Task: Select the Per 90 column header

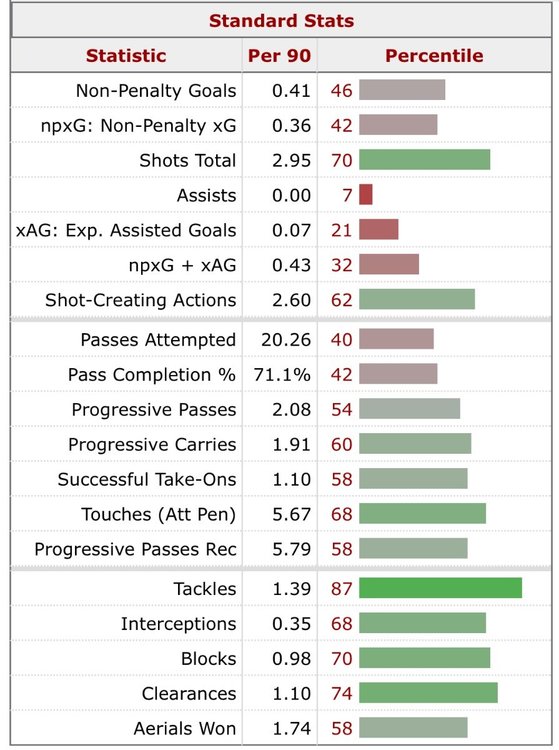Action: [x=279, y=55]
